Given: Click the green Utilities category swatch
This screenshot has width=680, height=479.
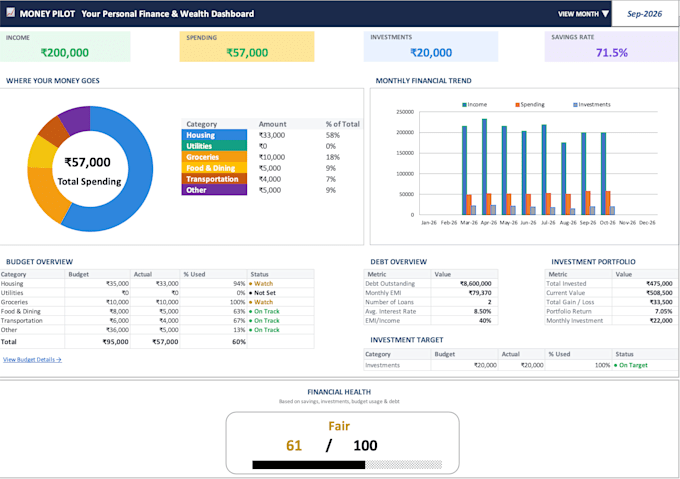Looking at the screenshot, I should [214, 146].
